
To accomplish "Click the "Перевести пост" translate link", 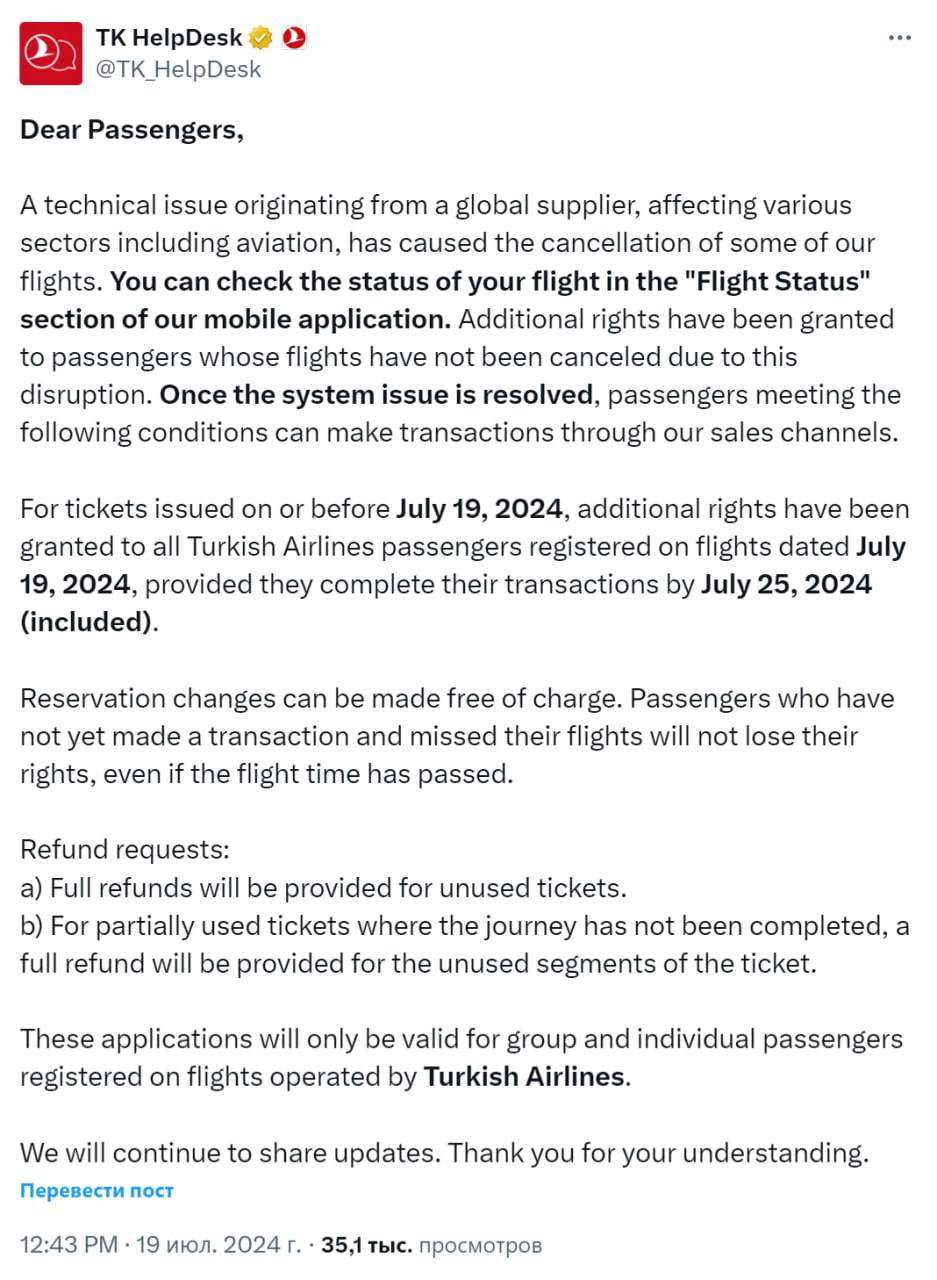I will [97, 1191].
